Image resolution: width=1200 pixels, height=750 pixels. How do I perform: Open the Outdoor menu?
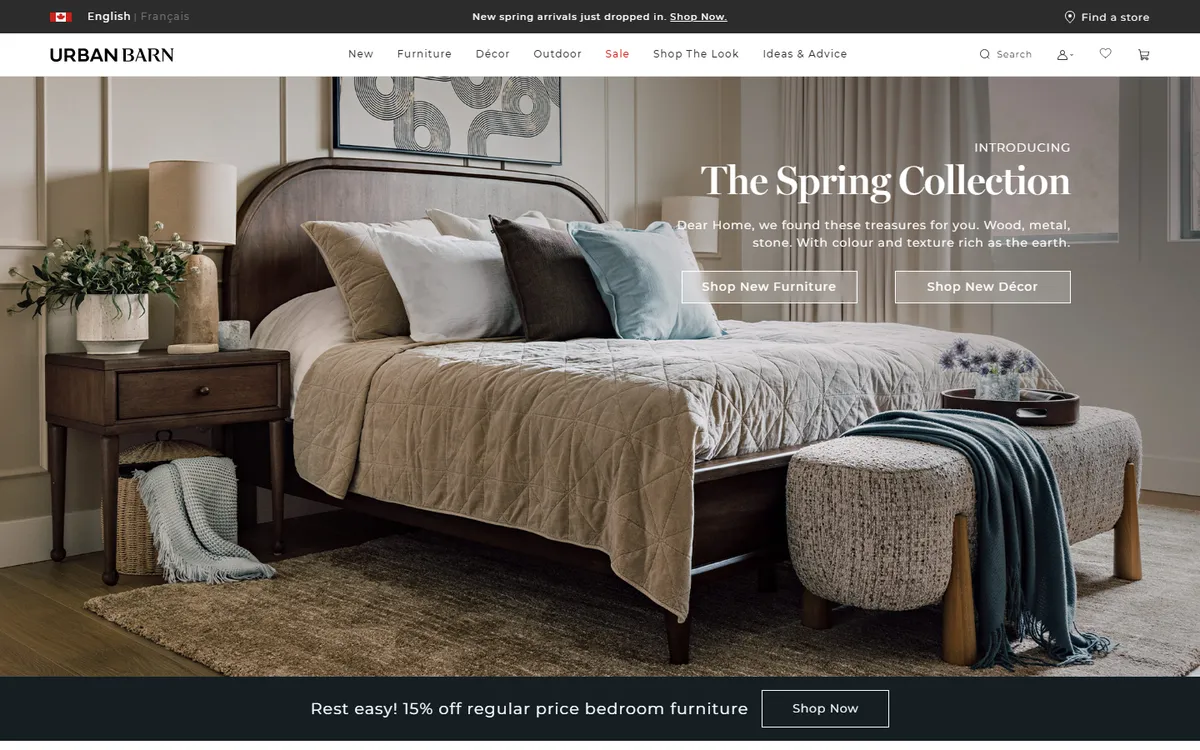pos(557,54)
